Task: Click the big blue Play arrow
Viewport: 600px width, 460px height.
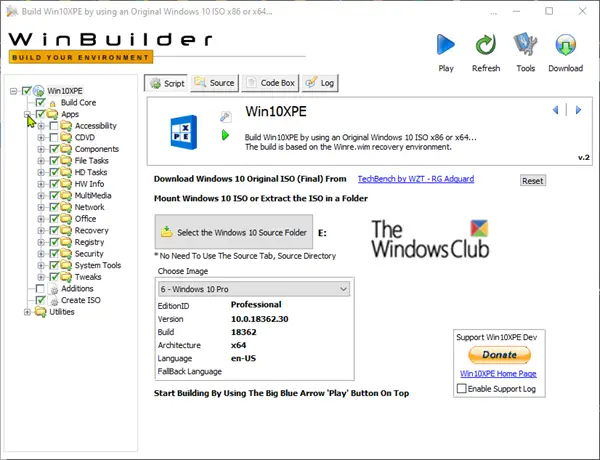Action: pos(446,44)
